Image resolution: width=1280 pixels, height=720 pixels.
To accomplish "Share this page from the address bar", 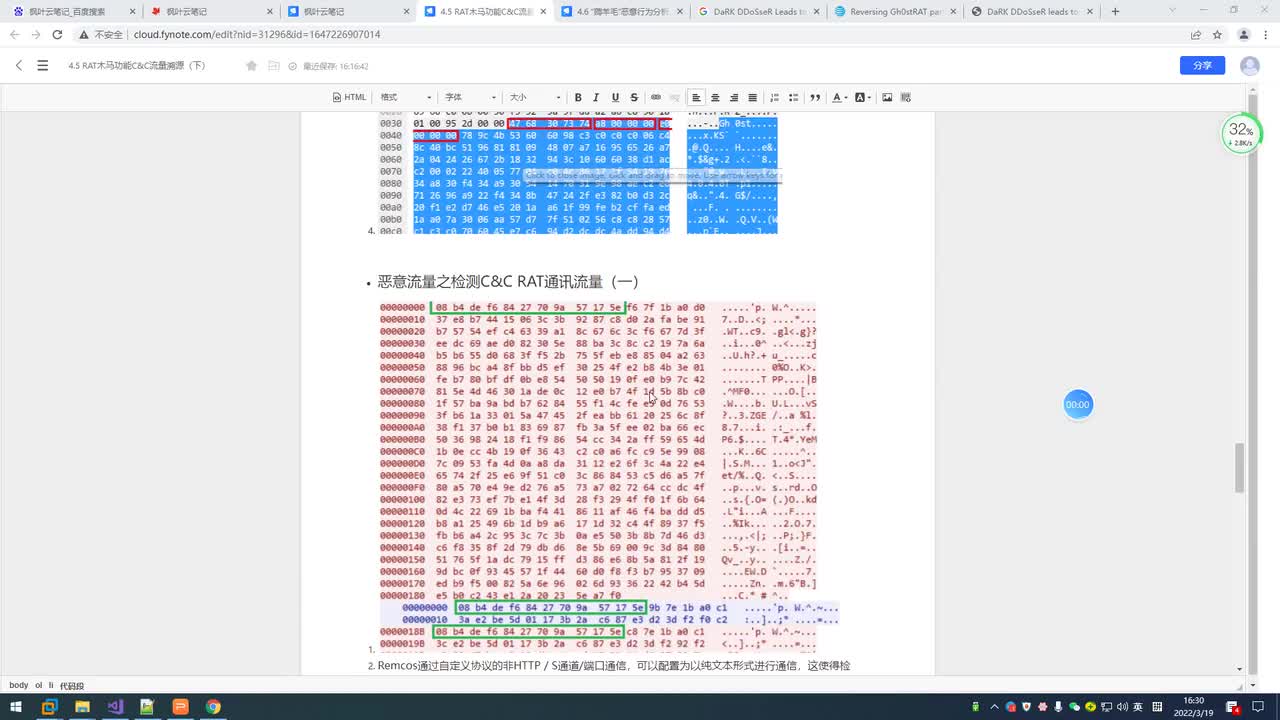I will pos(1196,34).
